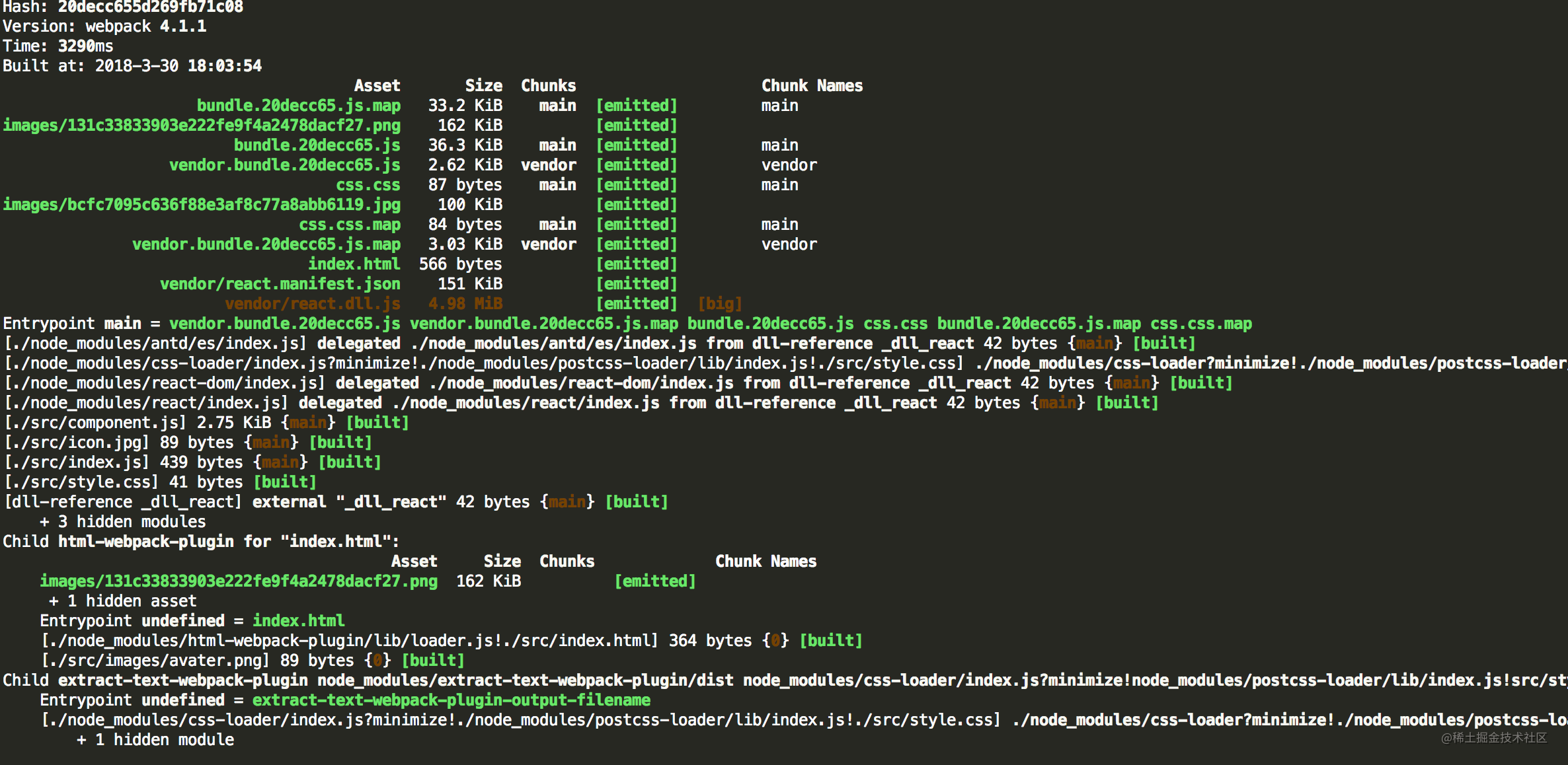Click the 'webpack 4.1.1' version text
Screen dimensions: 1568x765
point(146,26)
